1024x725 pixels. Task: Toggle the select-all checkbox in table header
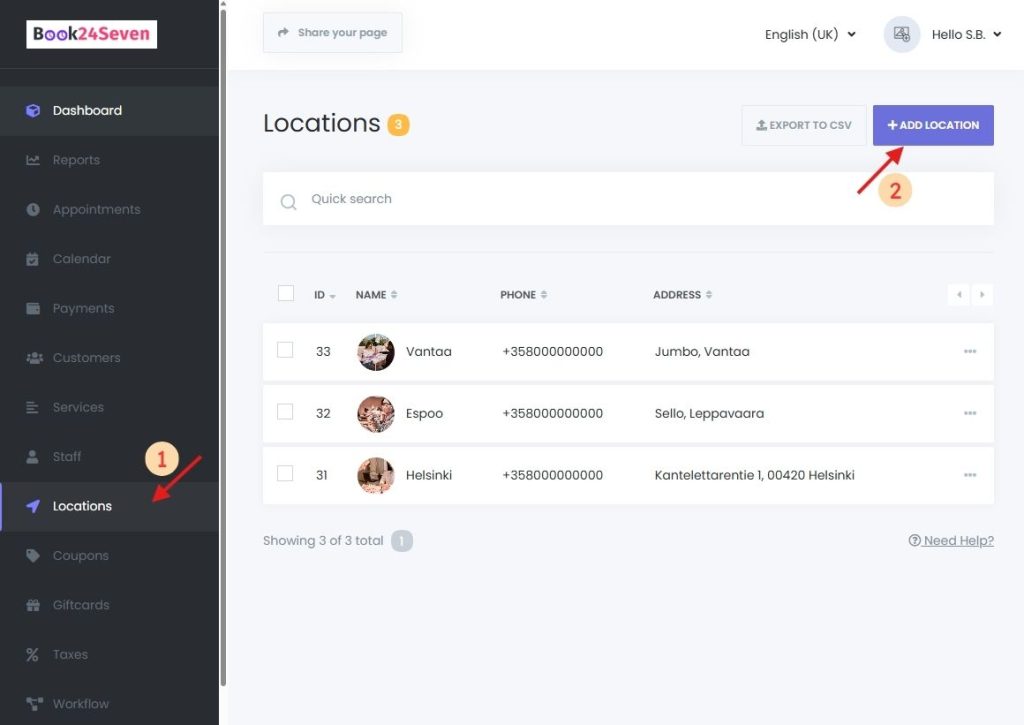pyautogui.click(x=286, y=294)
